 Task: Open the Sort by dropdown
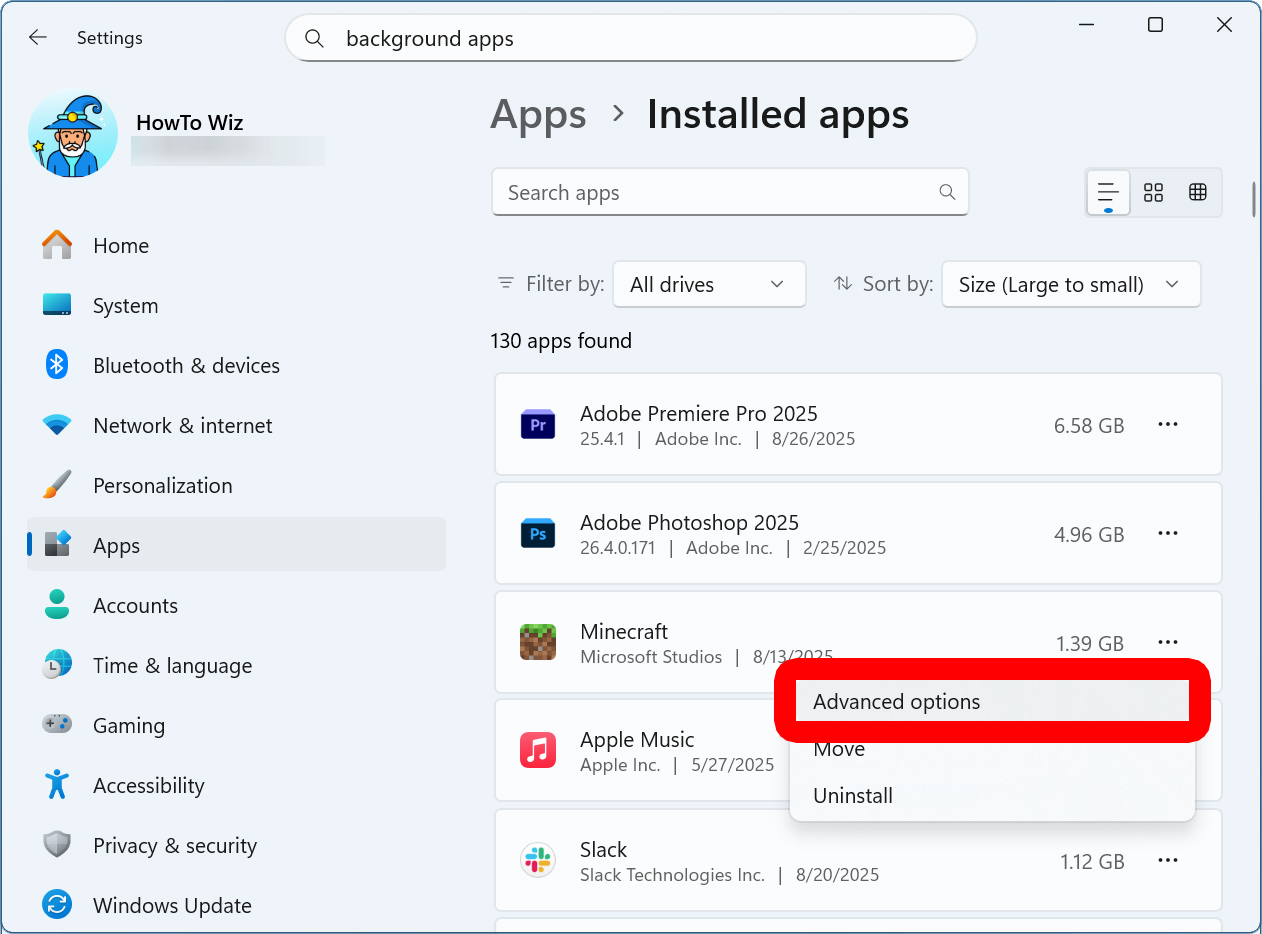pyautogui.click(x=1070, y=284)
